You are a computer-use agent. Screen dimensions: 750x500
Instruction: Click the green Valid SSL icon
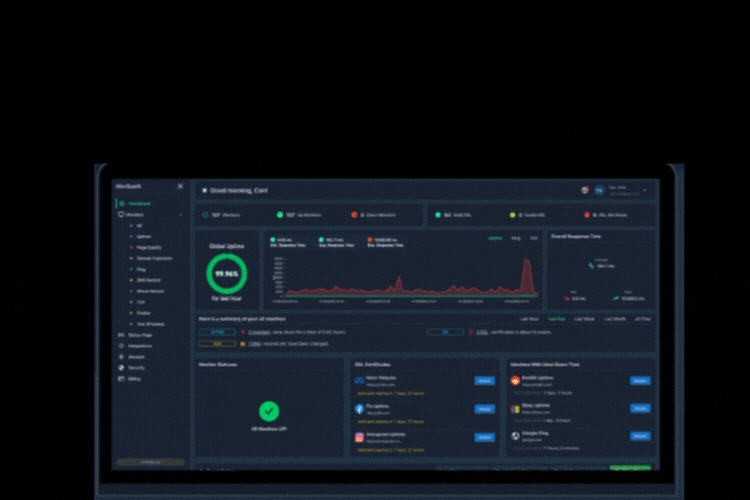coord(438,215)
